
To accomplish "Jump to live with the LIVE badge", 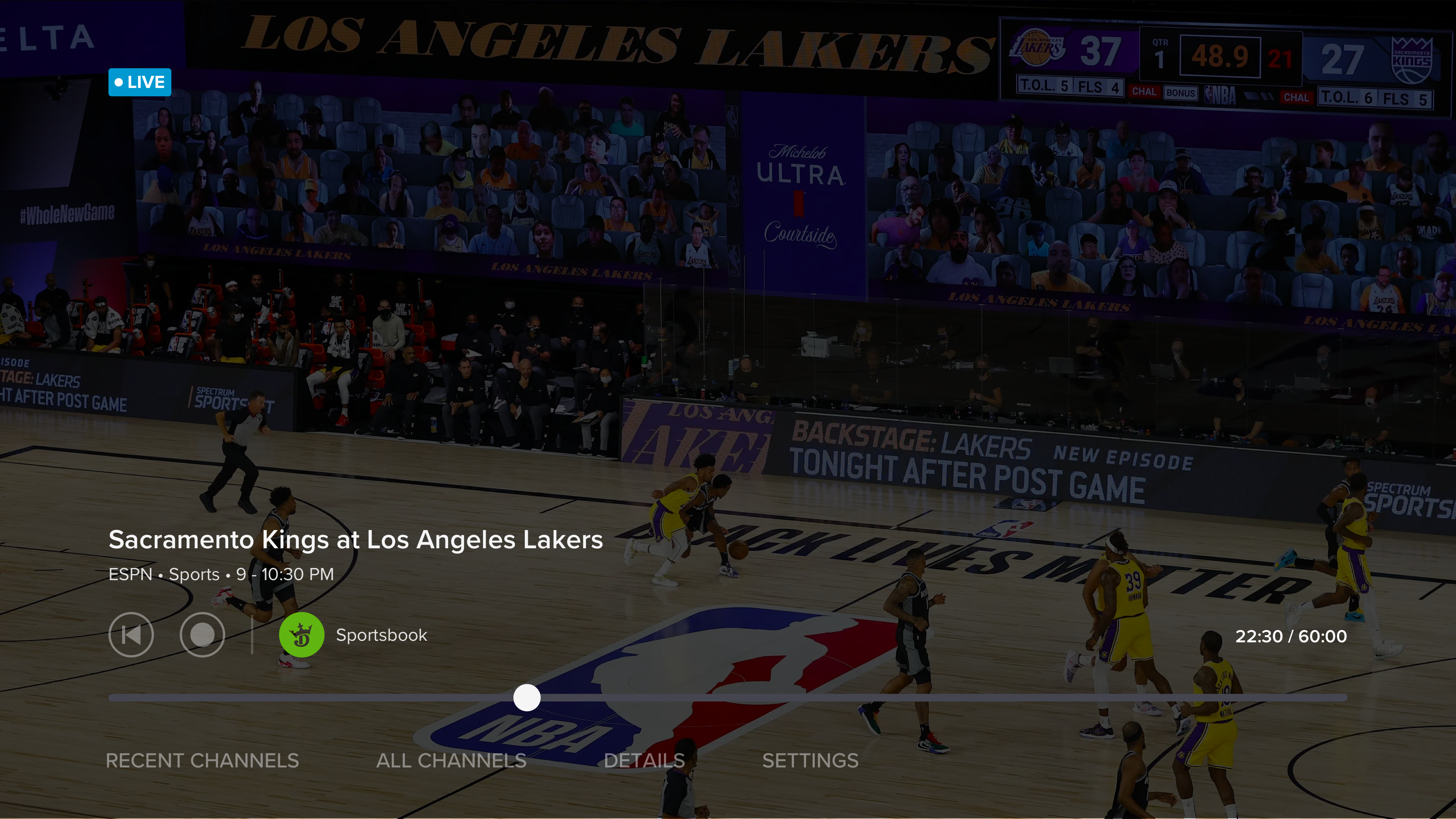I will pyautogui.click(x=140, y=82).
